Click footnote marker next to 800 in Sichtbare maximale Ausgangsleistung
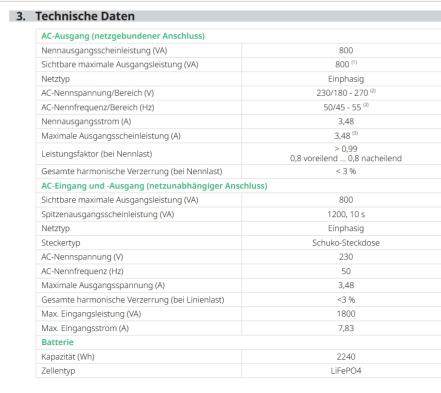This screenshot has width=441, height=393. coord(354,62)
